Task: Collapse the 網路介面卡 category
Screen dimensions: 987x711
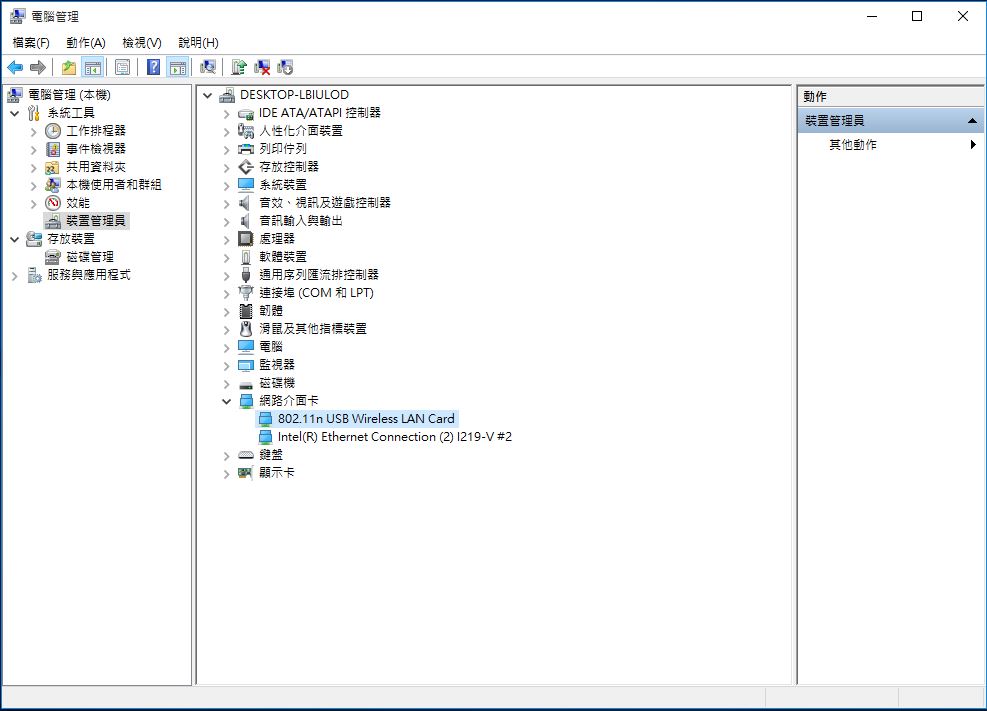Action: click(227, 401)
